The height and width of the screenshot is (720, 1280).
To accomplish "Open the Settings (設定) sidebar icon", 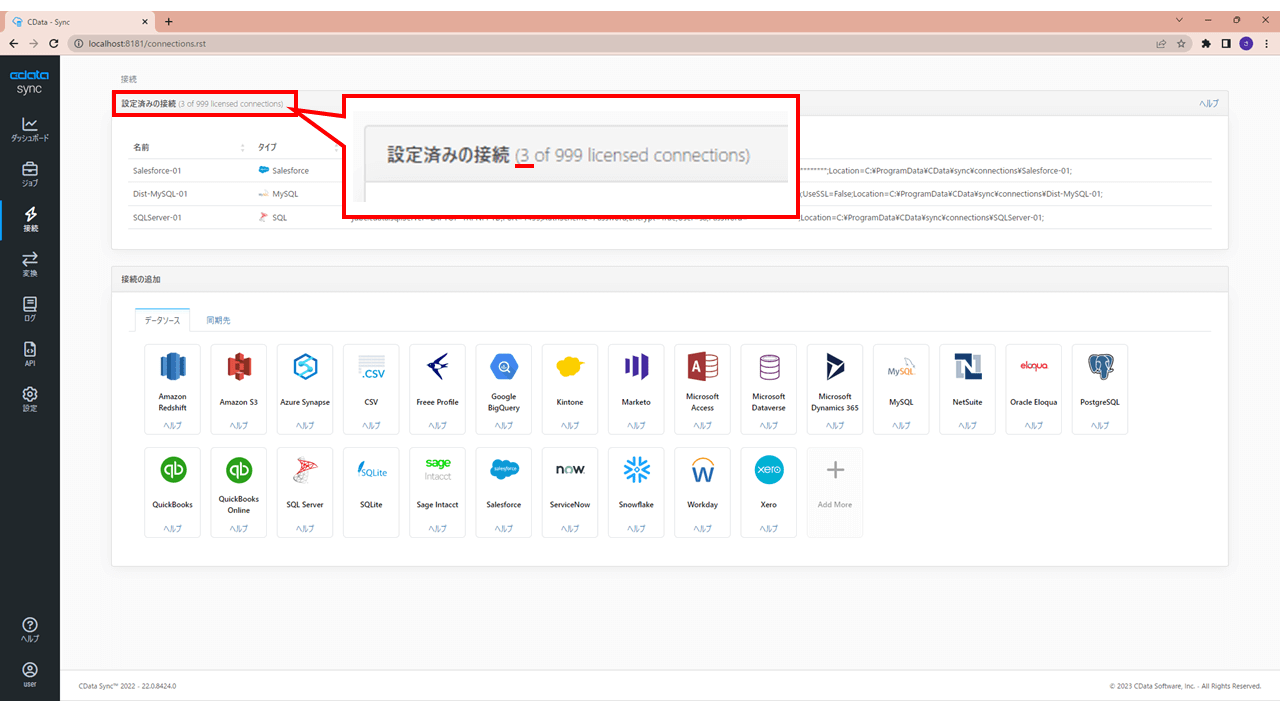I will [30, 400].
